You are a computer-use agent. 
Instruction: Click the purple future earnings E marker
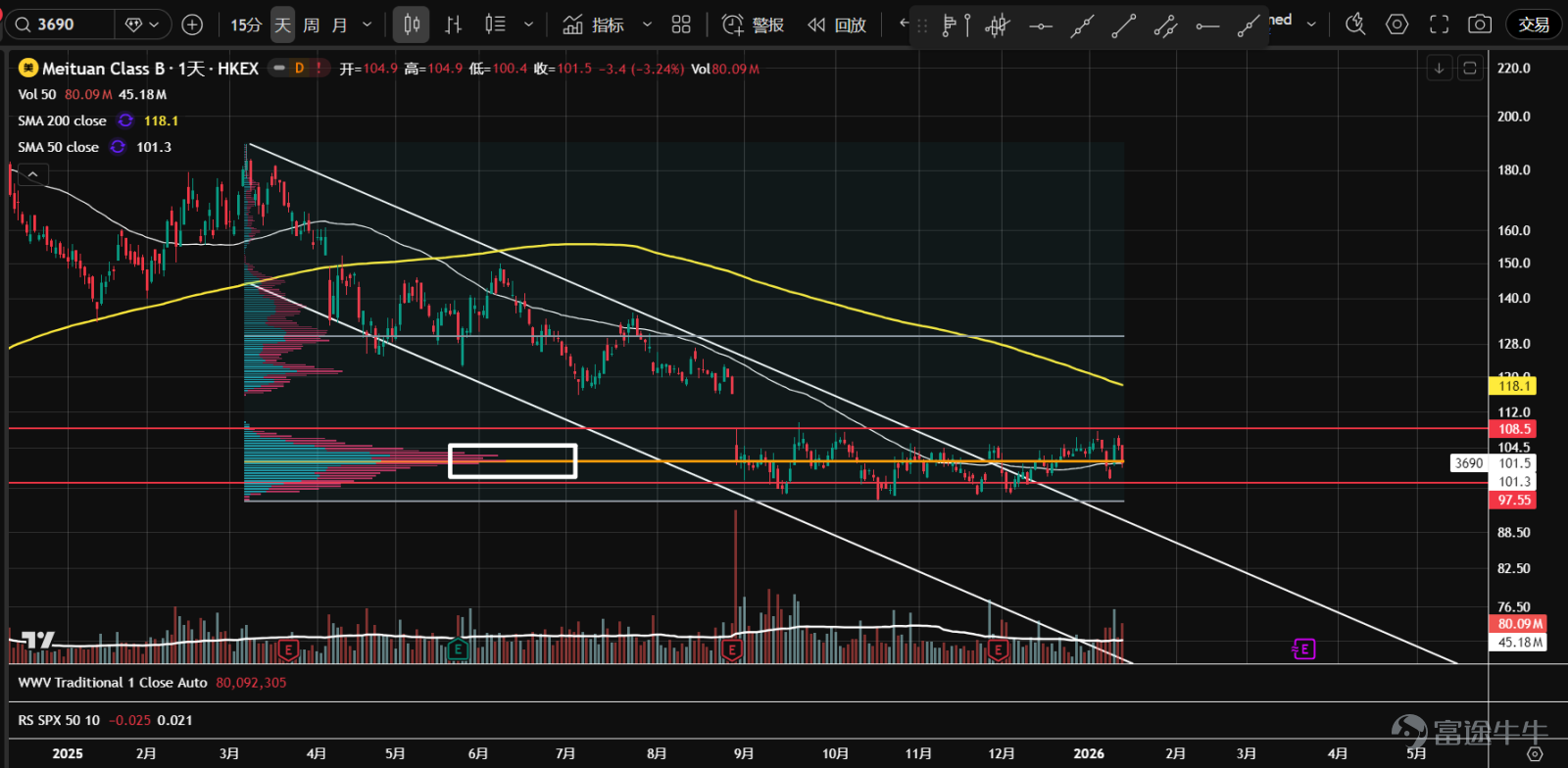coord(1303,649)
